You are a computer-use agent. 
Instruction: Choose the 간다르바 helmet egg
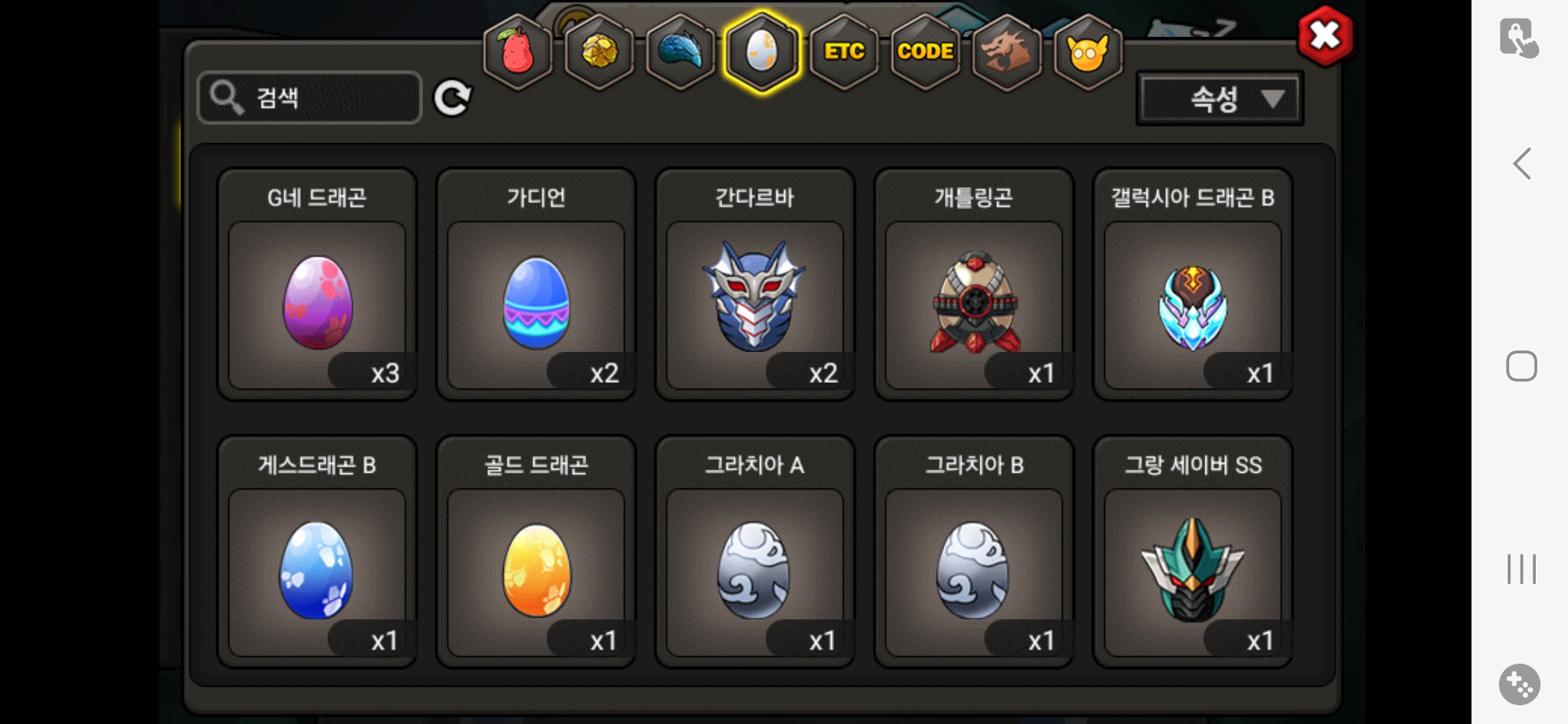click(755, 284)
